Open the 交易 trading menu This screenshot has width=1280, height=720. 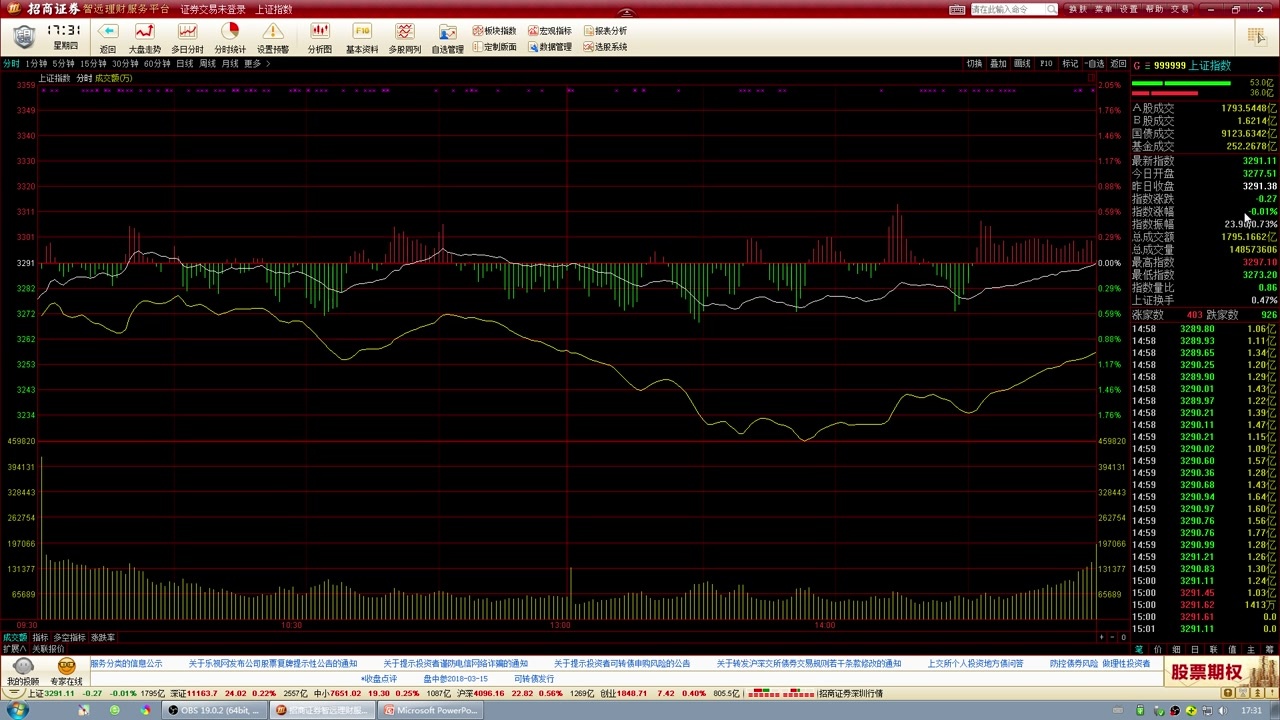pos(1181,9)
